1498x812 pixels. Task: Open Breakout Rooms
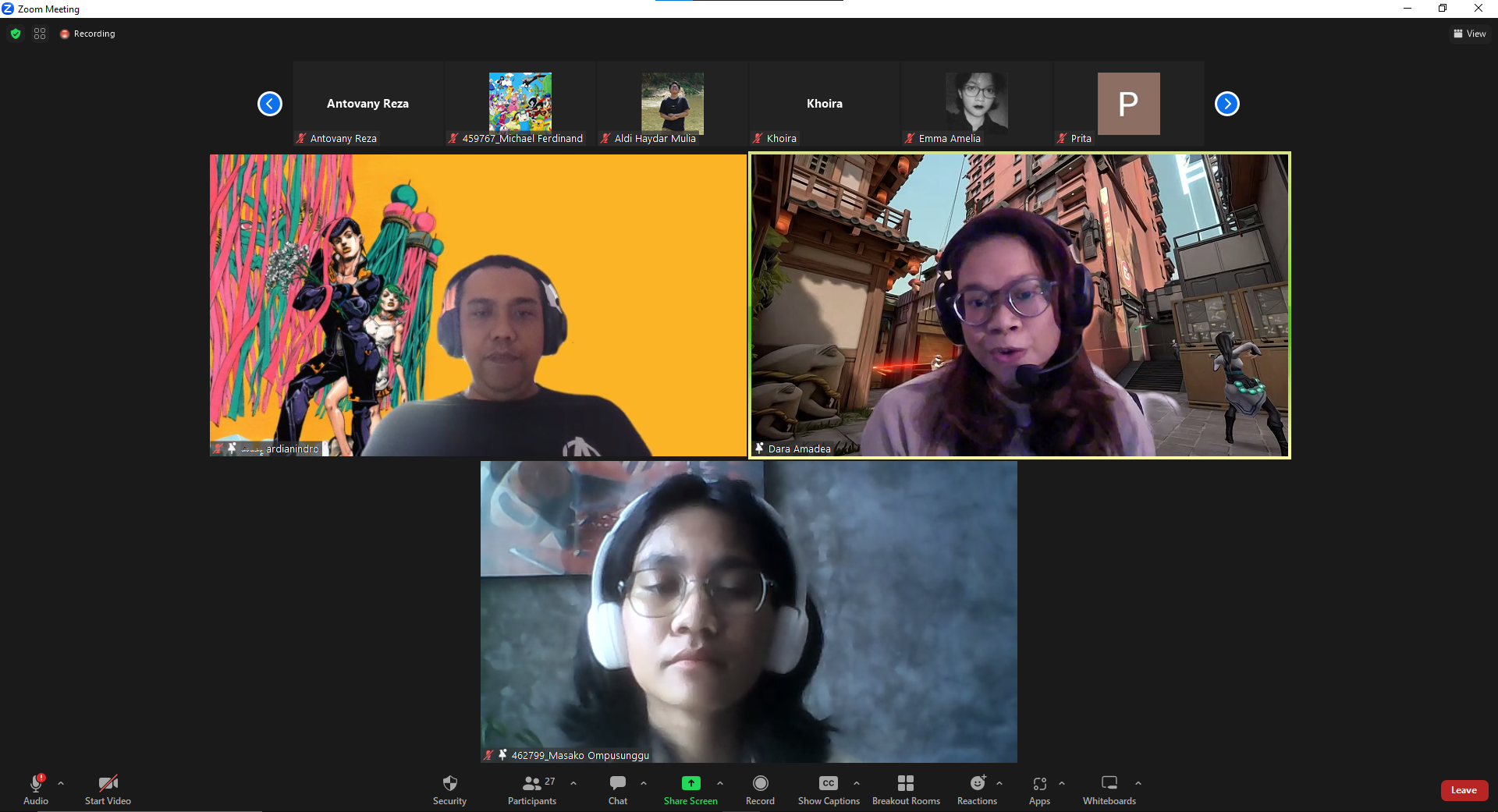905,789
